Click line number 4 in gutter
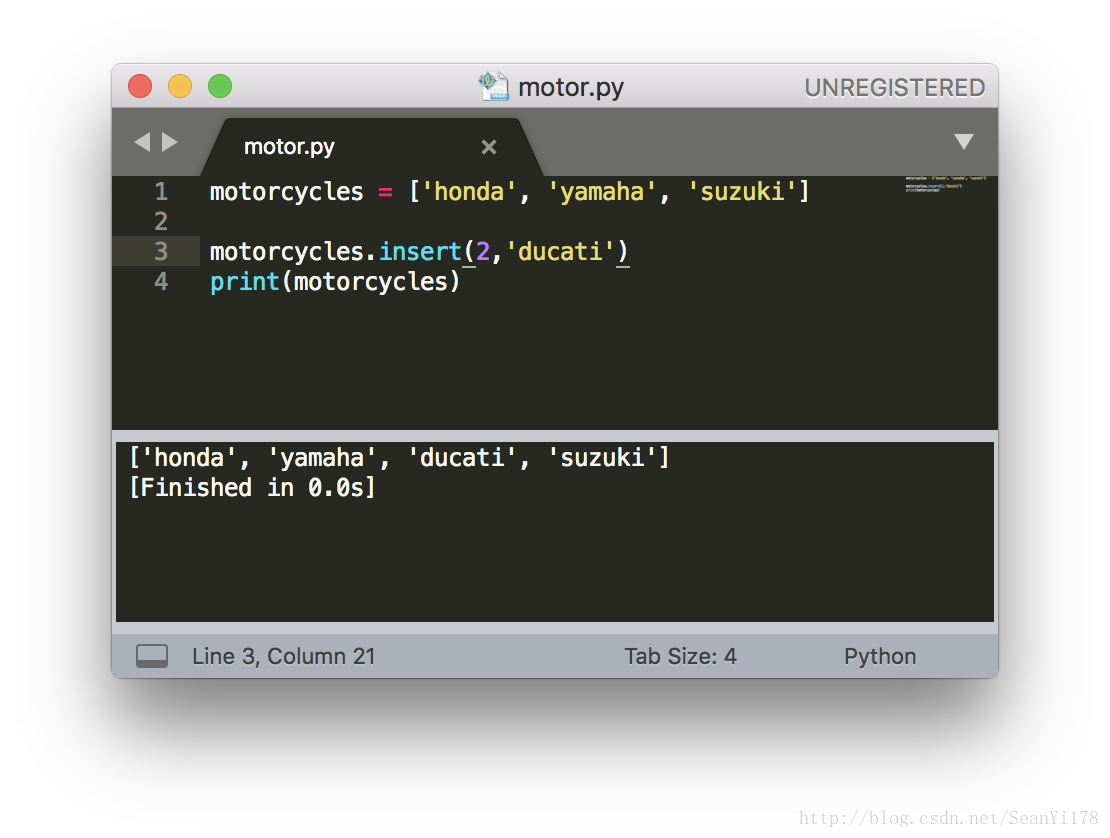 [x=161, y=282]
